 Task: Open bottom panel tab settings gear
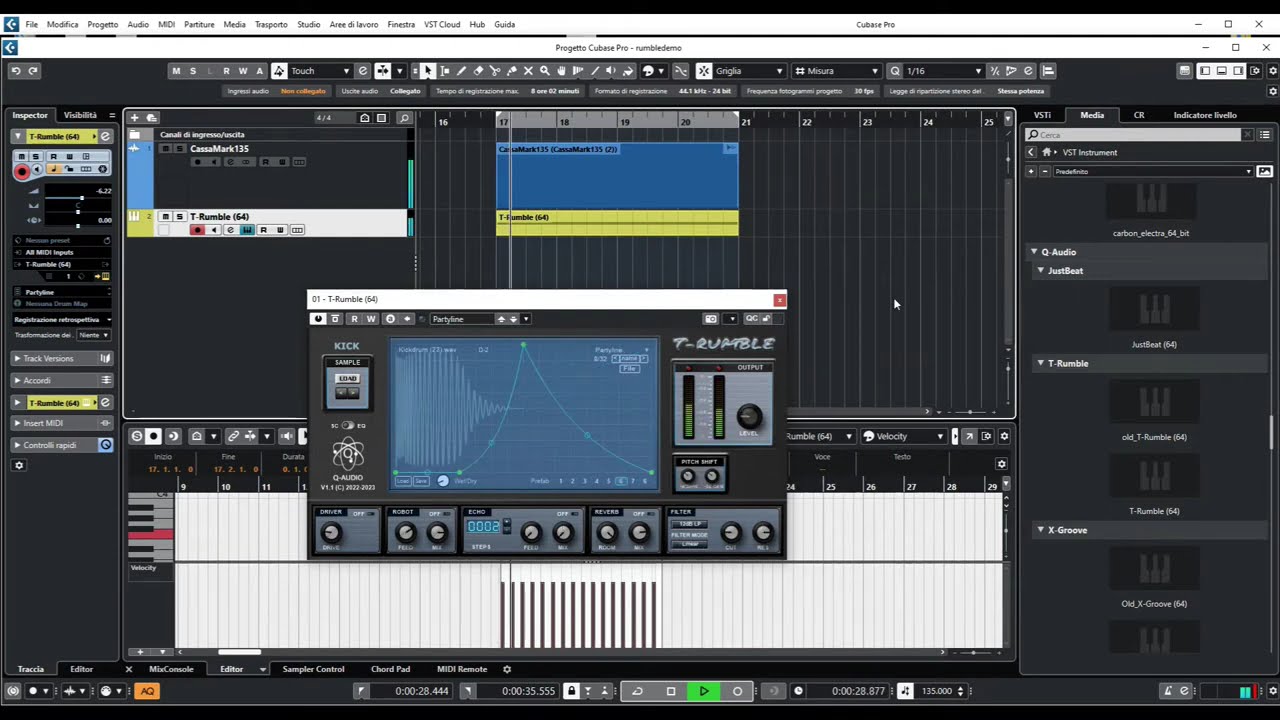pyautogui.click(x=507, y=669)
